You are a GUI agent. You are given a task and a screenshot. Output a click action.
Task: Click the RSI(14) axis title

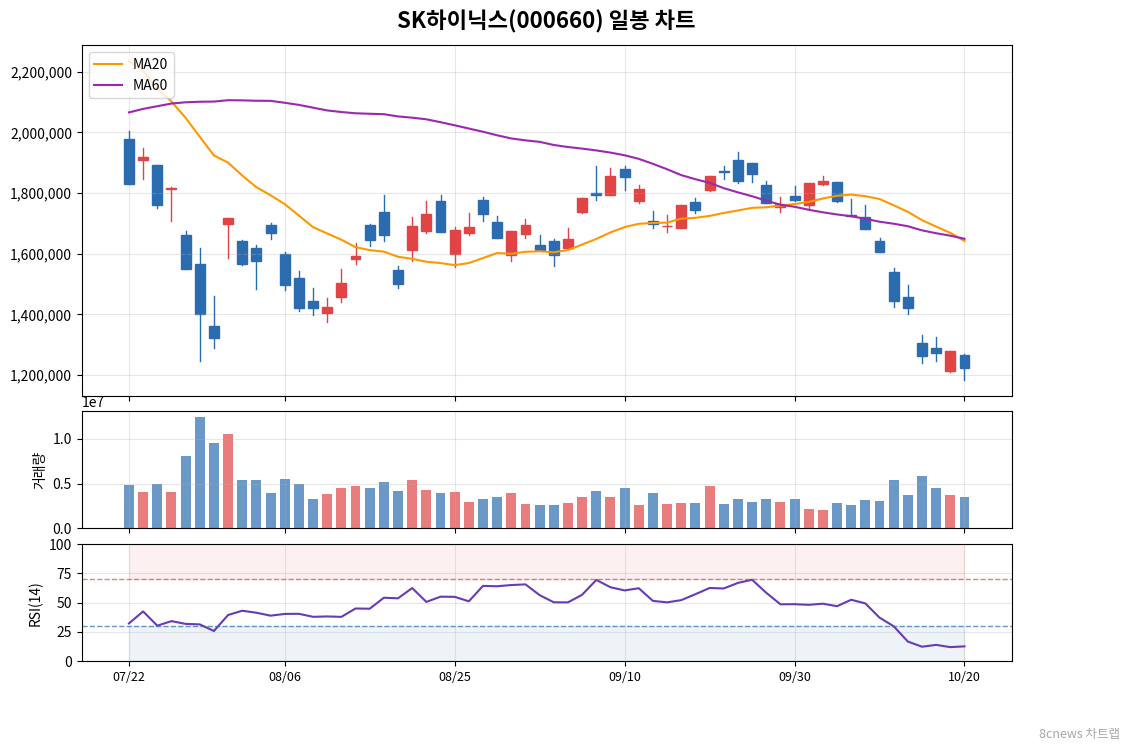tap(35, 605)
